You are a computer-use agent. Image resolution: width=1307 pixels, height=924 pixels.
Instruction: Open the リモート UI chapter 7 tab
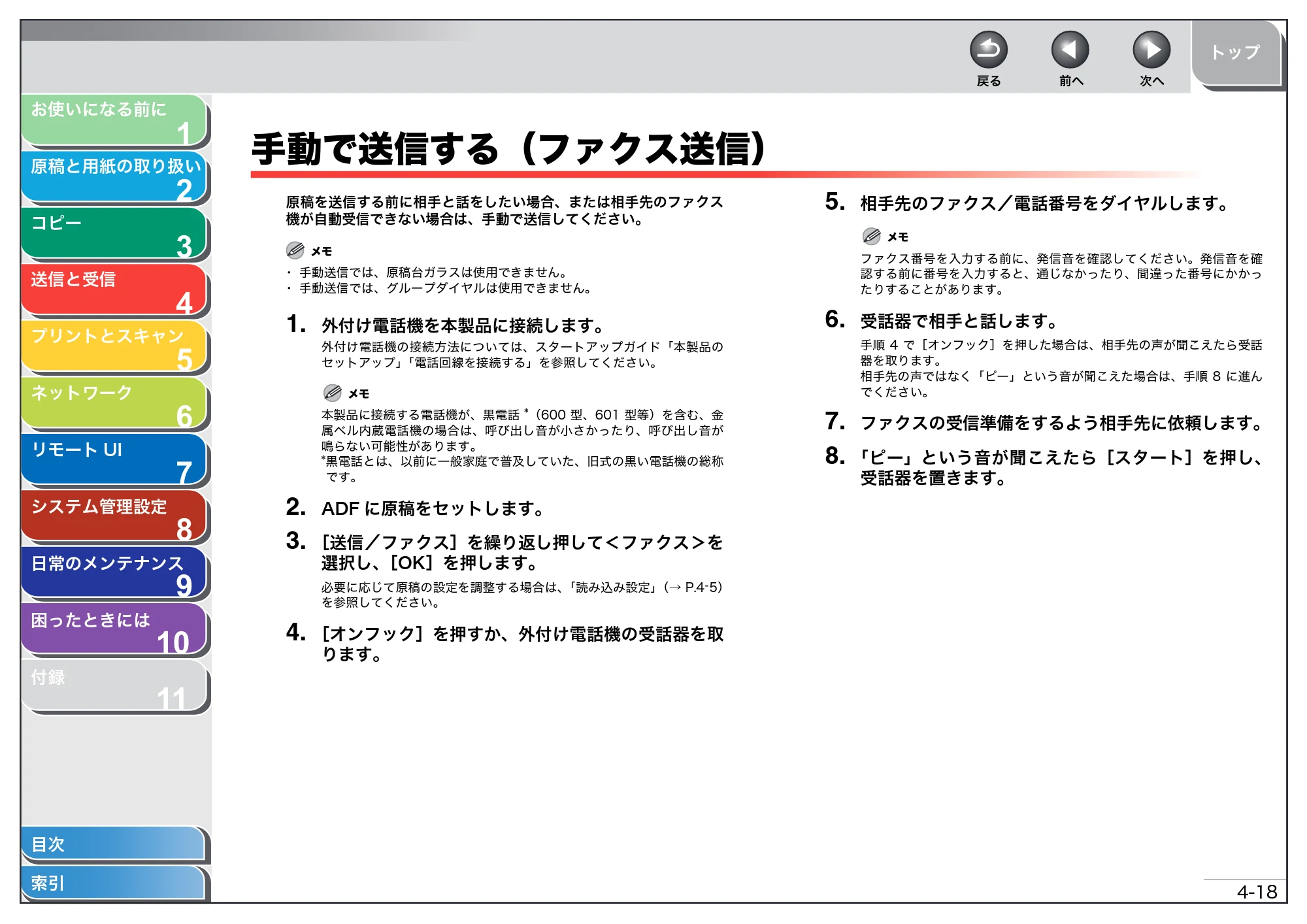[x=114, y=460]
